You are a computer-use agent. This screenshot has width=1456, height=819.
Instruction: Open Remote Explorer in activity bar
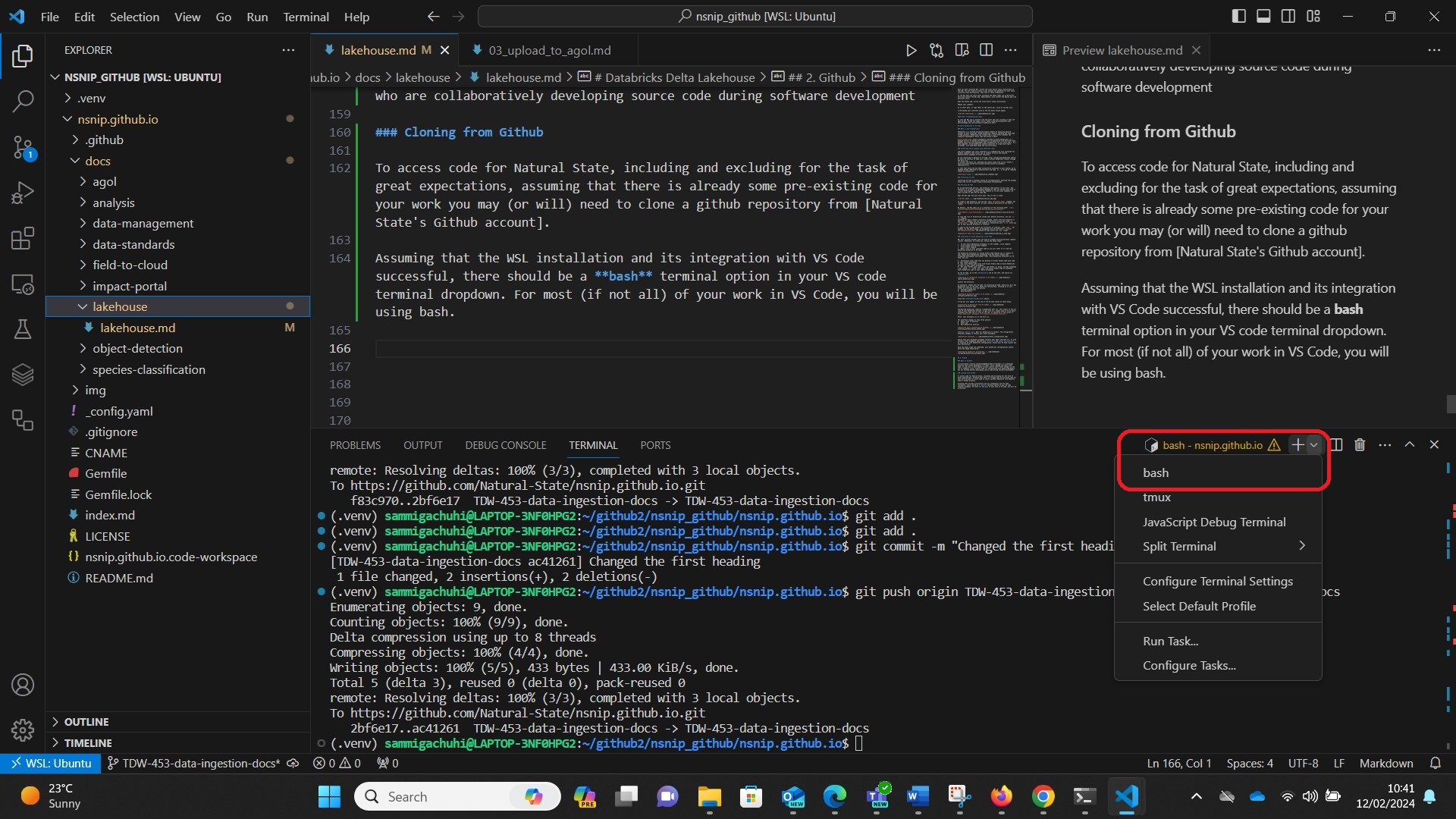pos(23,284)
